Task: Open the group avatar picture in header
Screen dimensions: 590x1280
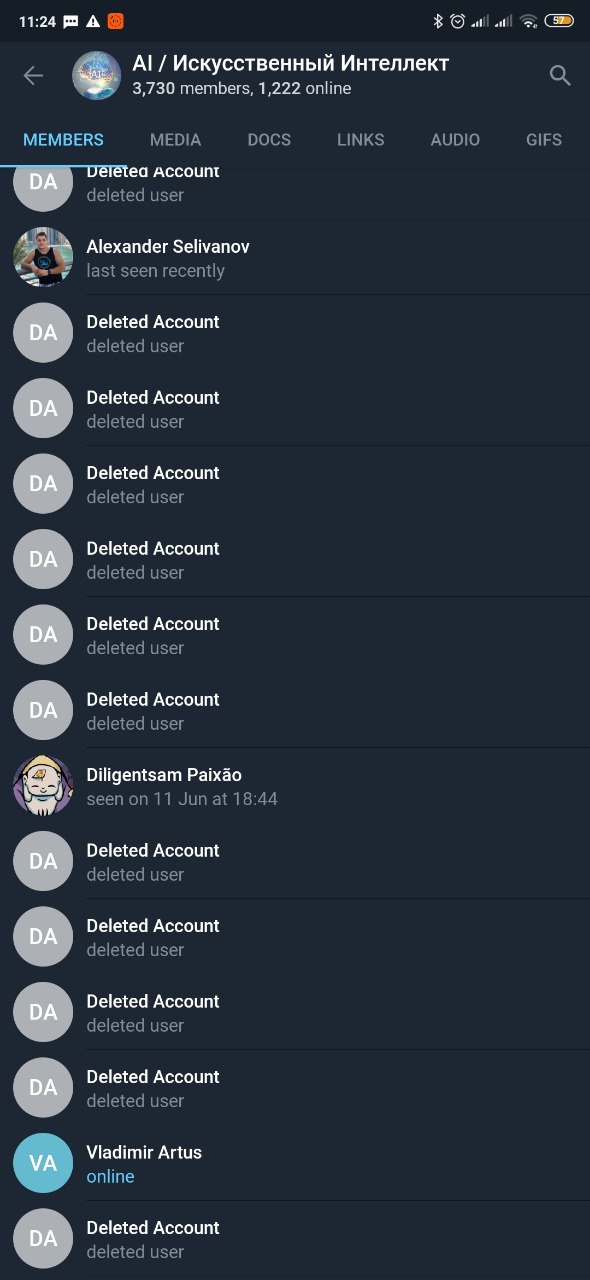Action: tap(97, 76)
